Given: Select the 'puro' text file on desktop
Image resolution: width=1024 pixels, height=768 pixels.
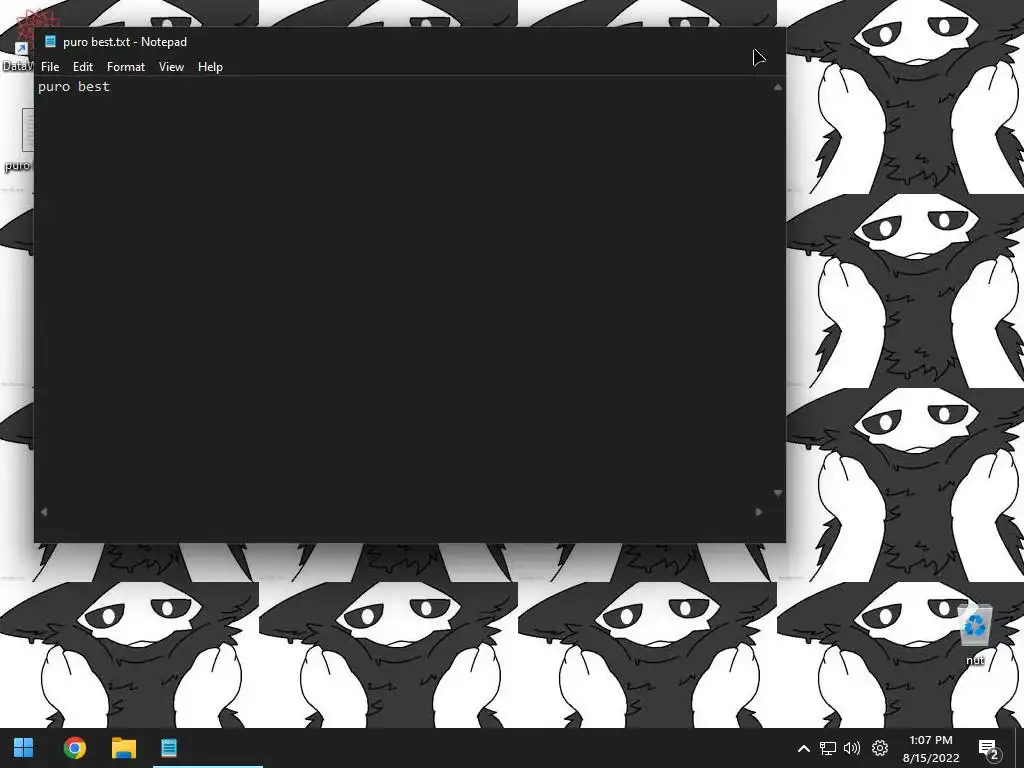Looking at the screenshot, I should pos(18,140).
